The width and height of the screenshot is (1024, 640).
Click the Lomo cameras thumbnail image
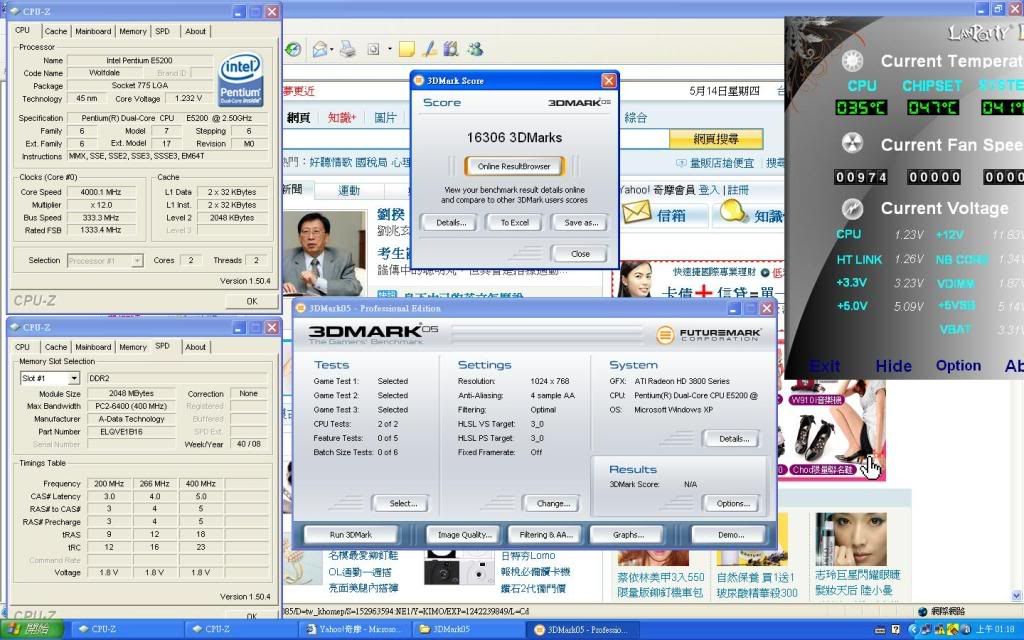pyautogui.click(x=459, y=568)
